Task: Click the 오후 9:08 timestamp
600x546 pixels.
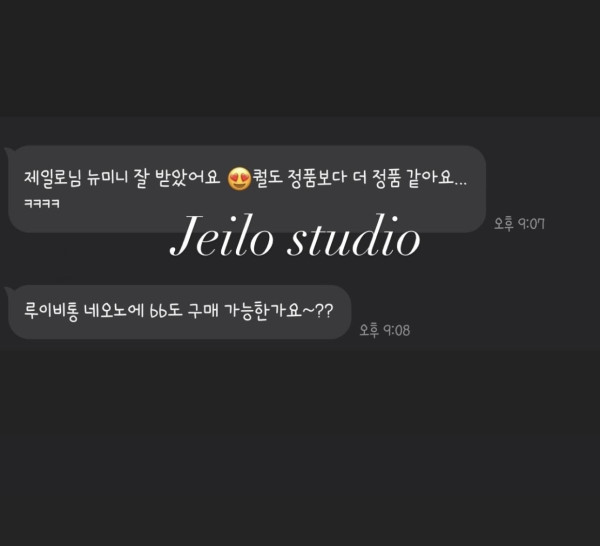Action: point(385,330)
